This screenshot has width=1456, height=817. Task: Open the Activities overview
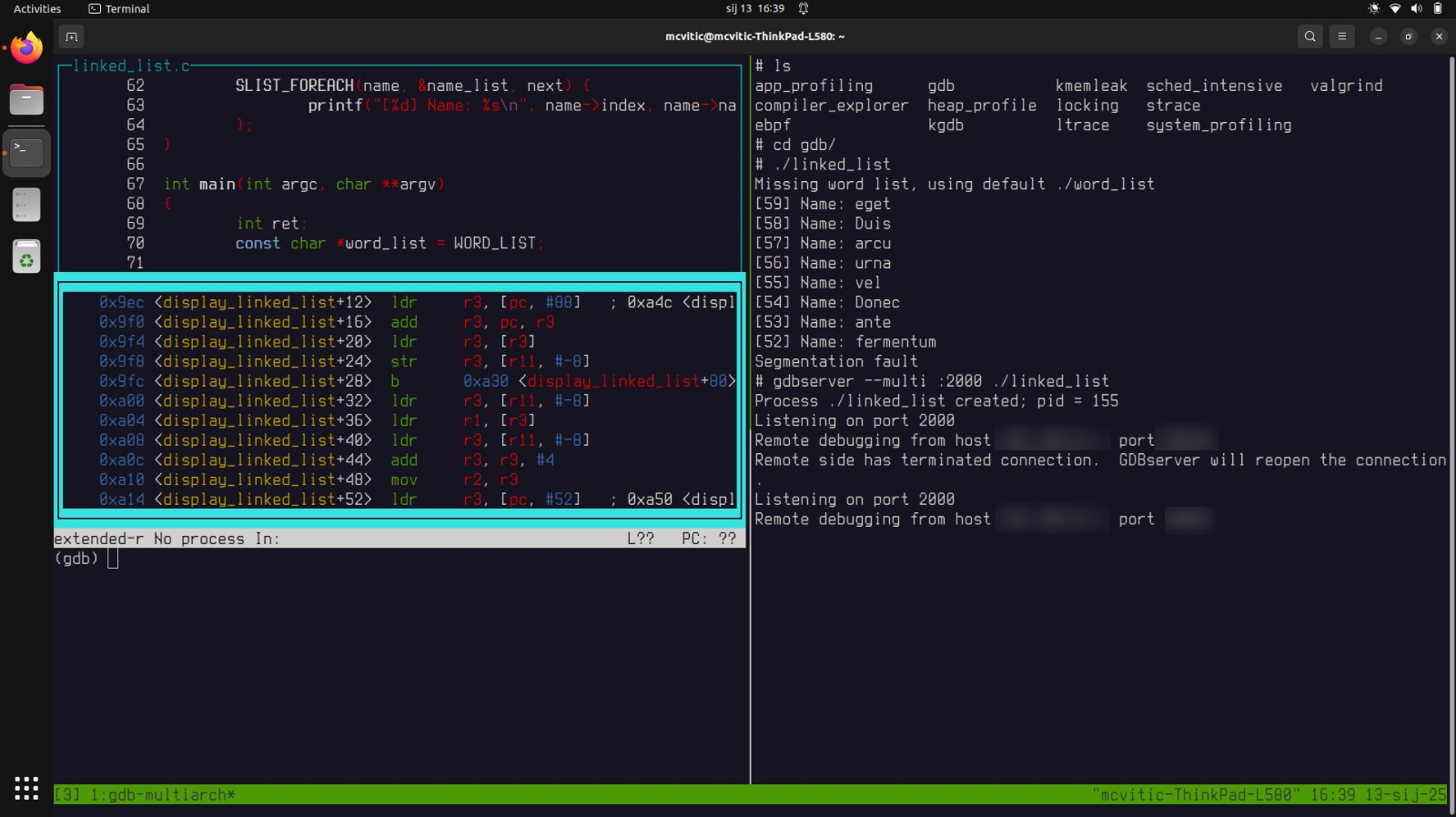[x=37, y=8]
